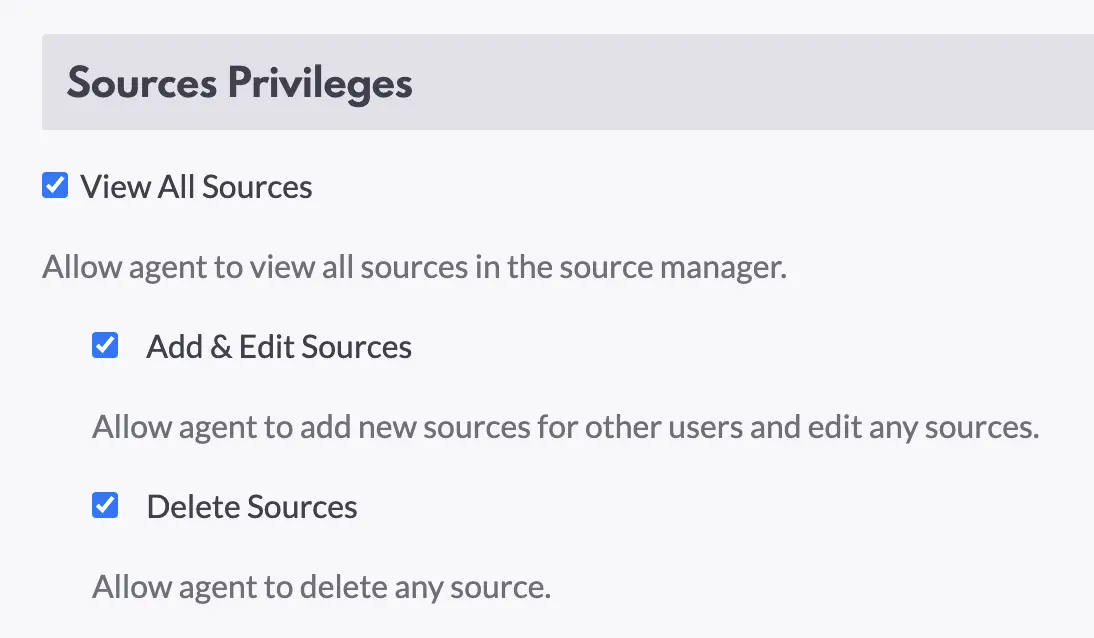Viewport: 1094px width, 638px height.
Task: Click the "Sources Privileges" section heading
Action: 240,83
